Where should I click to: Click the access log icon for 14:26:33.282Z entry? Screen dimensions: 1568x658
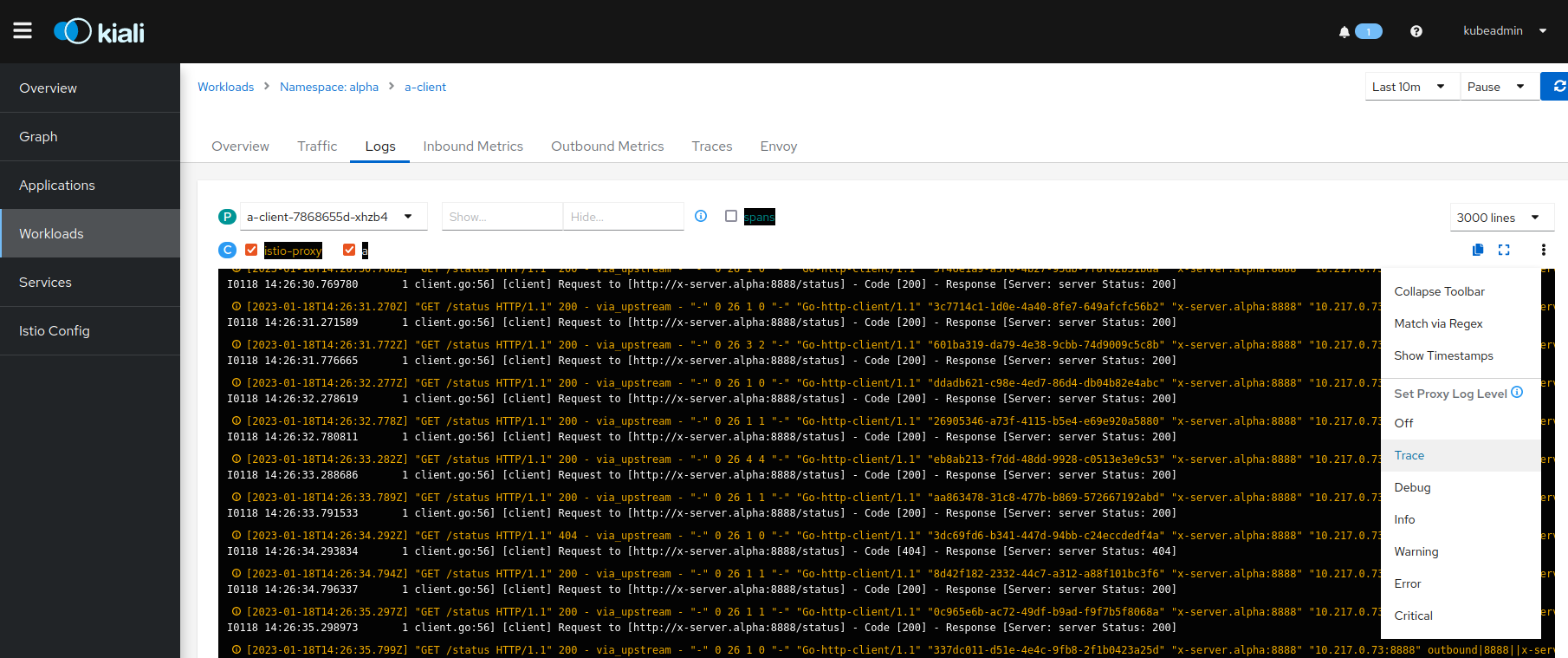coord(236,459)
